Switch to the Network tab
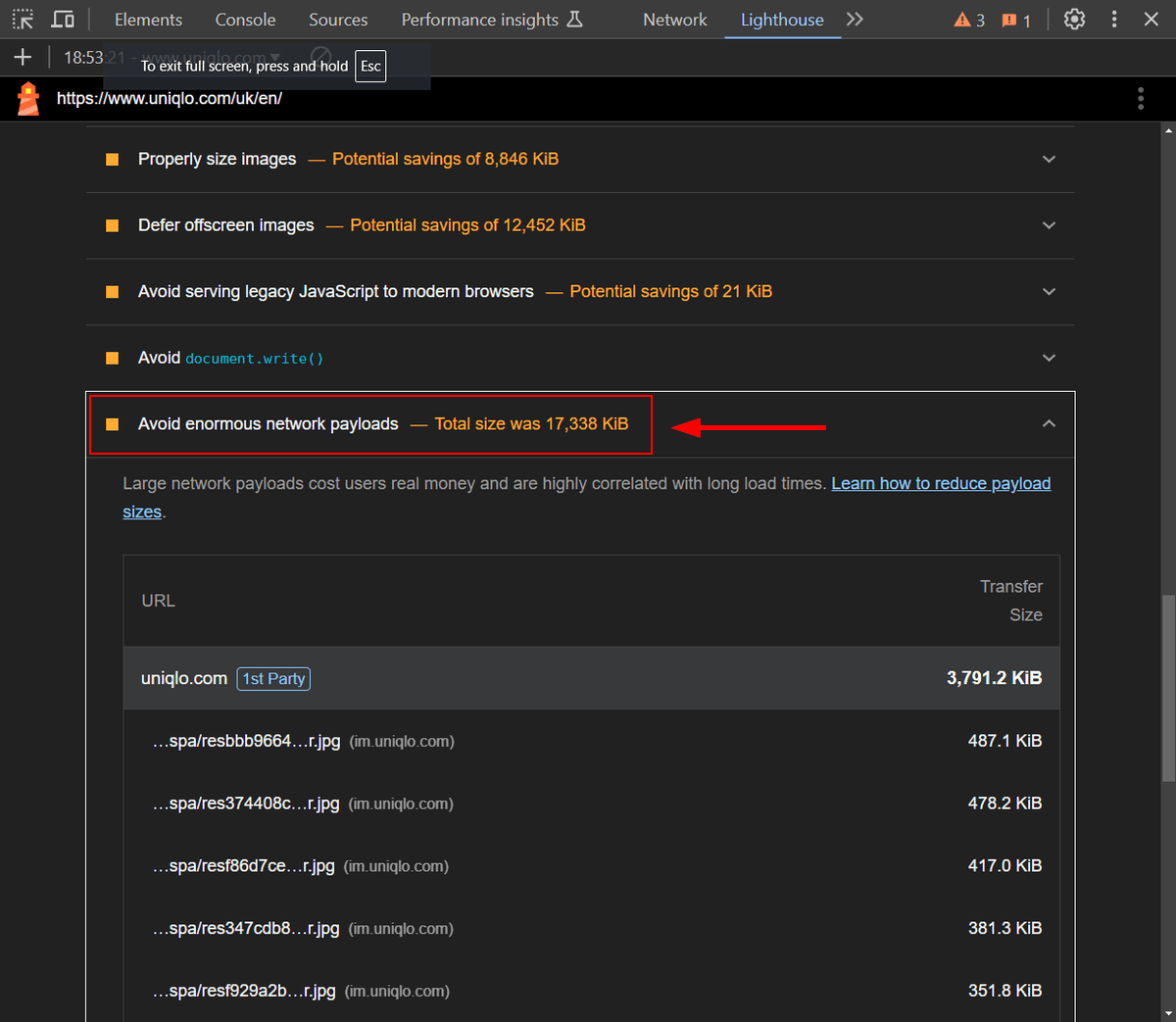 [x=675, y=20]
